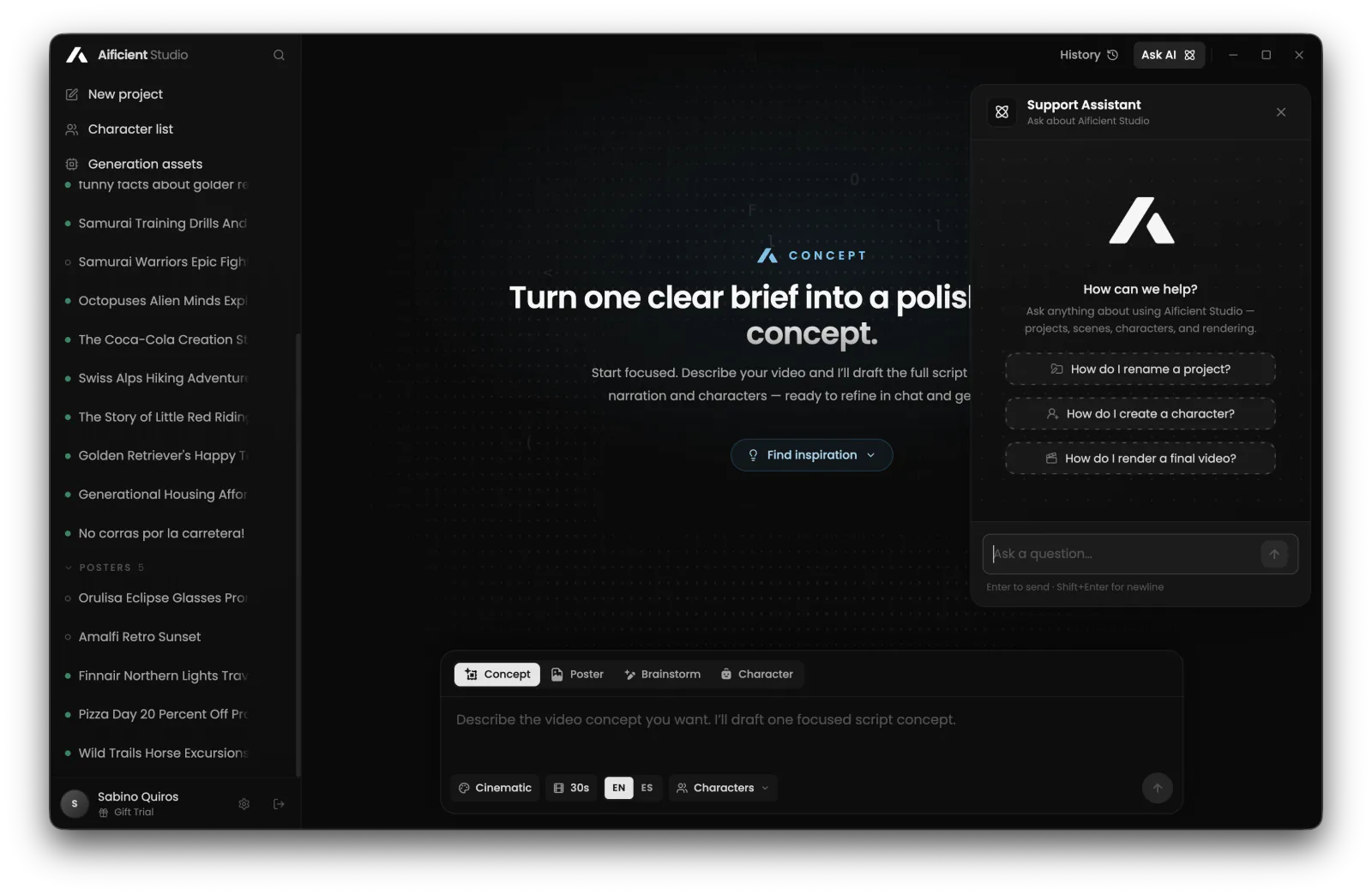Click the sidebar vertical scrollbar

point(298,555)
